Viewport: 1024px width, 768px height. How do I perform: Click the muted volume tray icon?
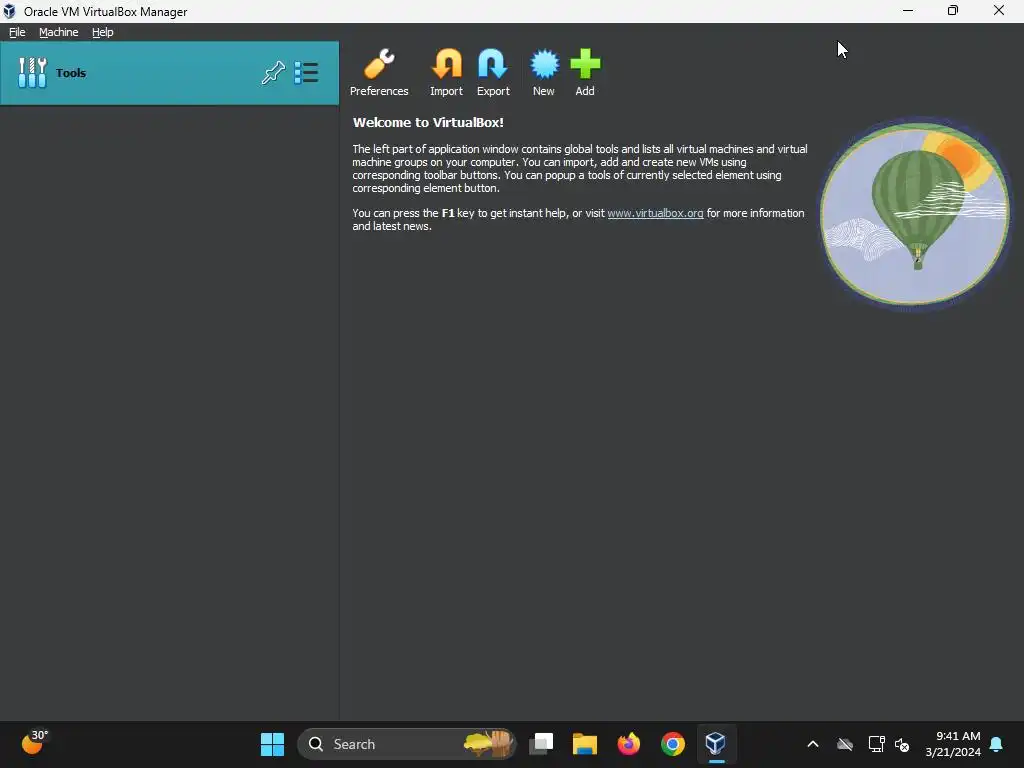pyautogui.click(x=902, y=744)
